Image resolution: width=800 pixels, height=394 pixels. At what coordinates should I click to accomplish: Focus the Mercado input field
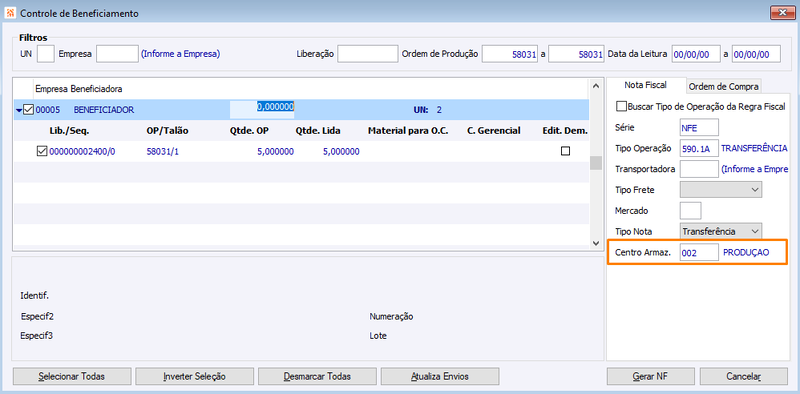tap(691, 210)
